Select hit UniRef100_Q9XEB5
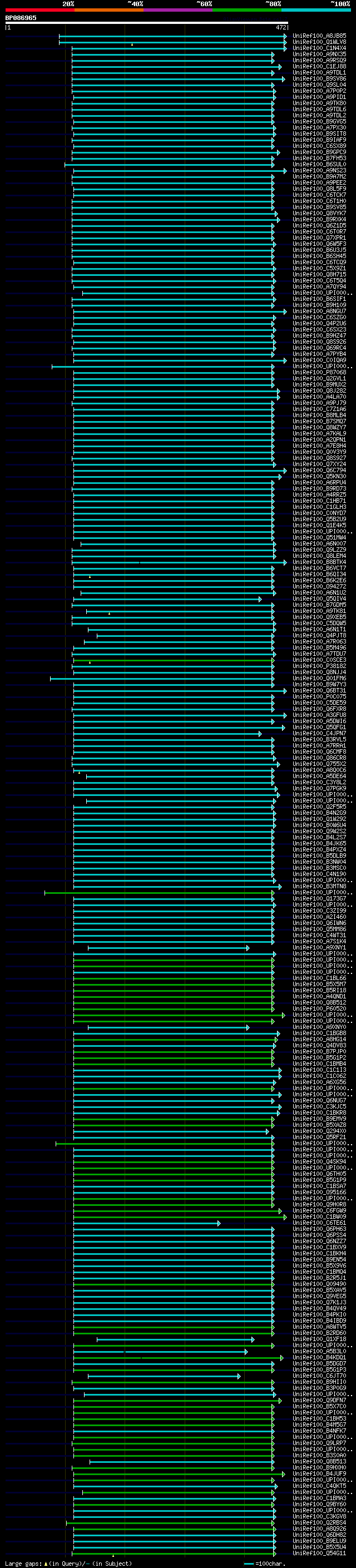356x1568 pixels. [319, 617]
